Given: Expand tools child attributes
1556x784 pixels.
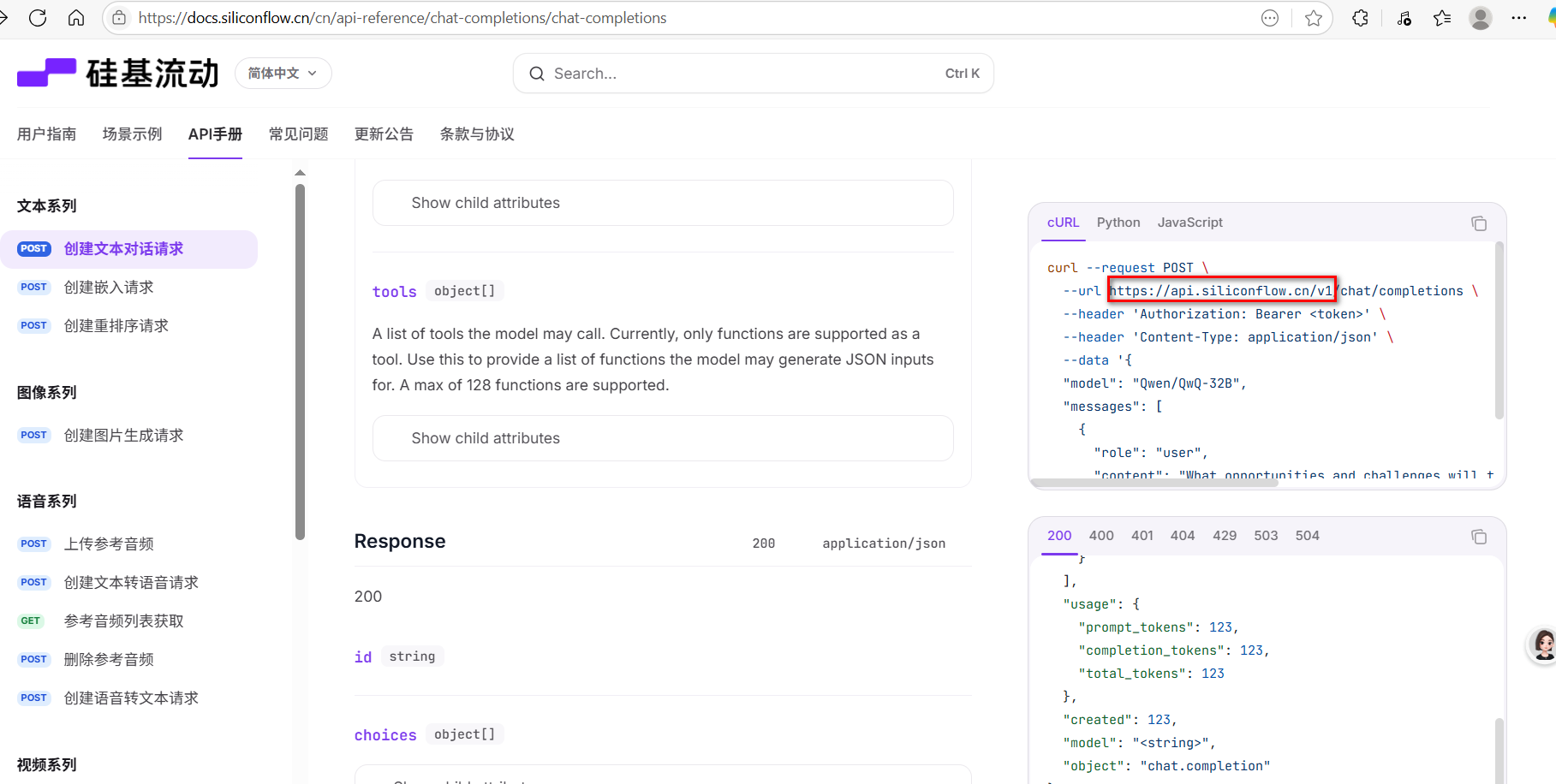Looking at the screenshot, I should point(662,438).
